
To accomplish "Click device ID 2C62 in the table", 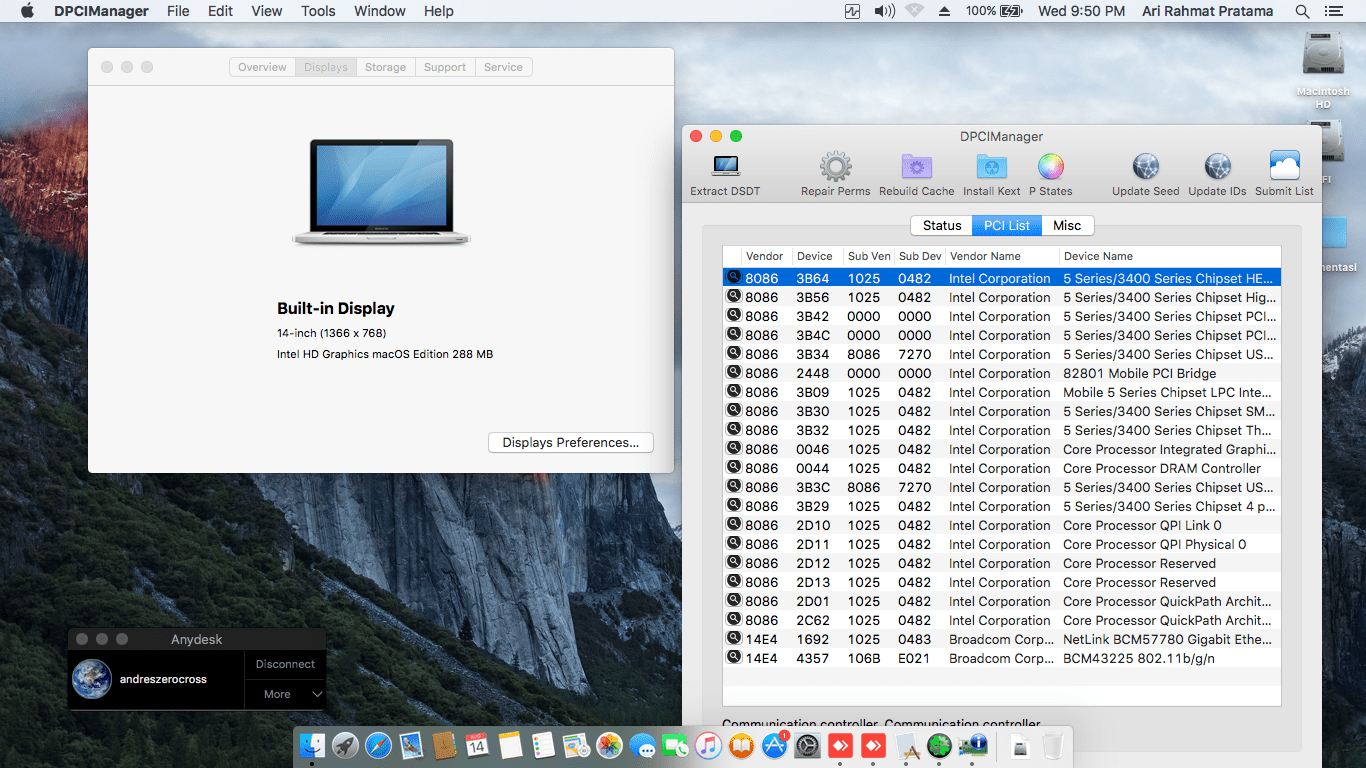I will (x=812, y=620).
